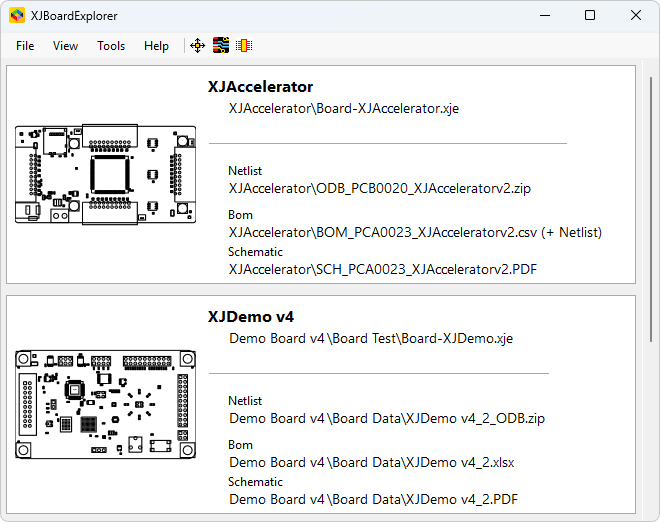Open the Help menu

tap(156, 46)
